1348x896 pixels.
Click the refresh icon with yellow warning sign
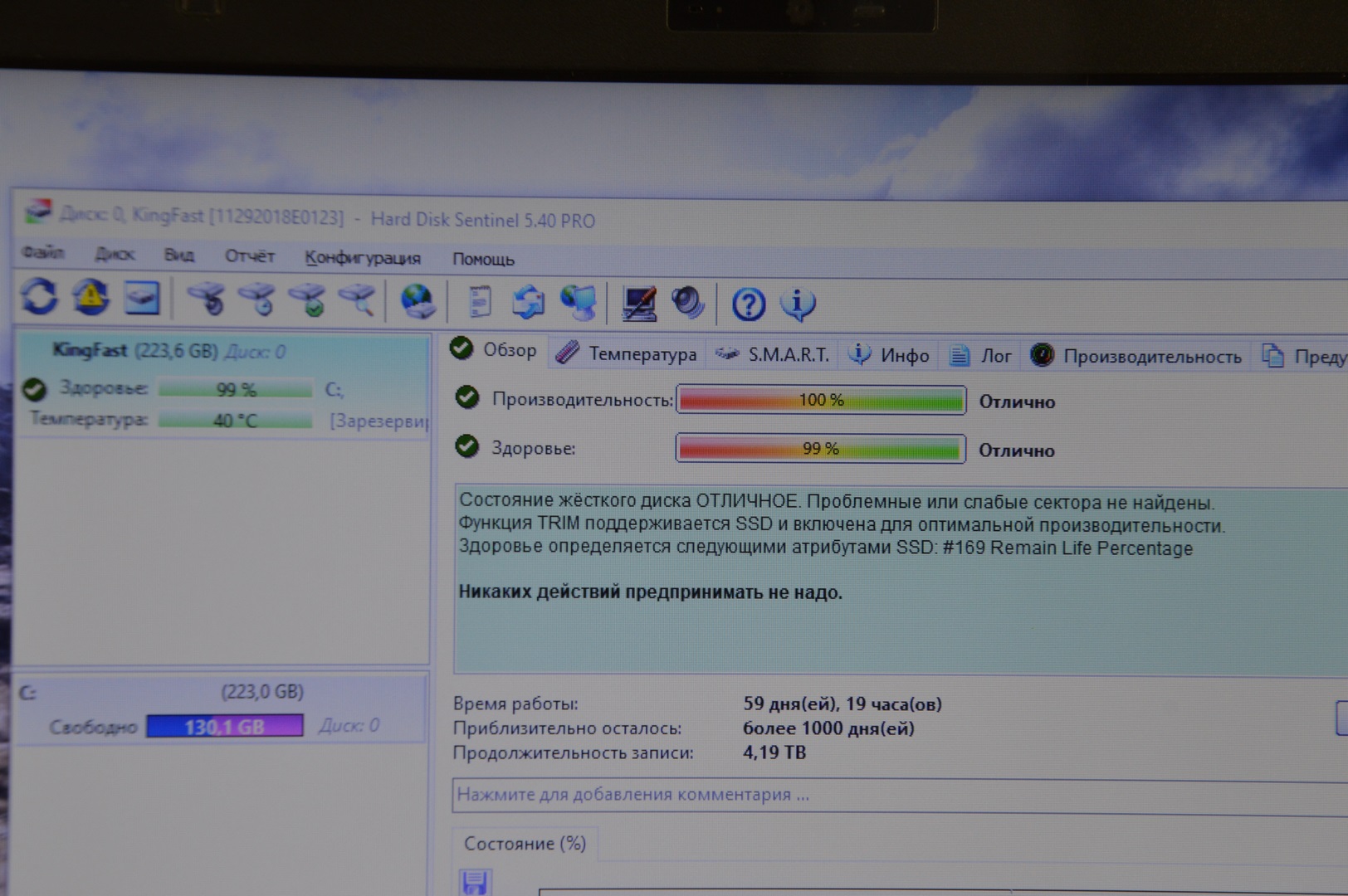coord(90,297)
